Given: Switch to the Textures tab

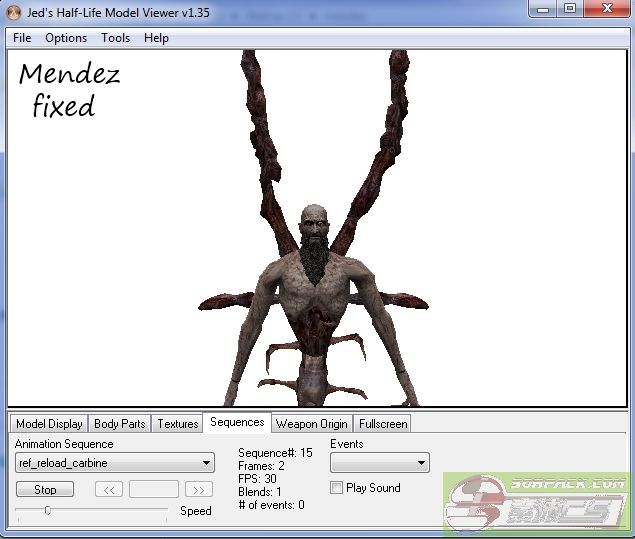Looking at the screenshot, I should click(178, 424).
